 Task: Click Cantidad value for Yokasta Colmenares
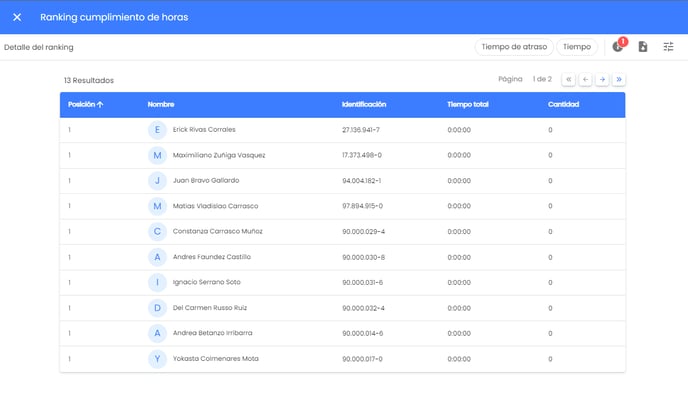550,359
